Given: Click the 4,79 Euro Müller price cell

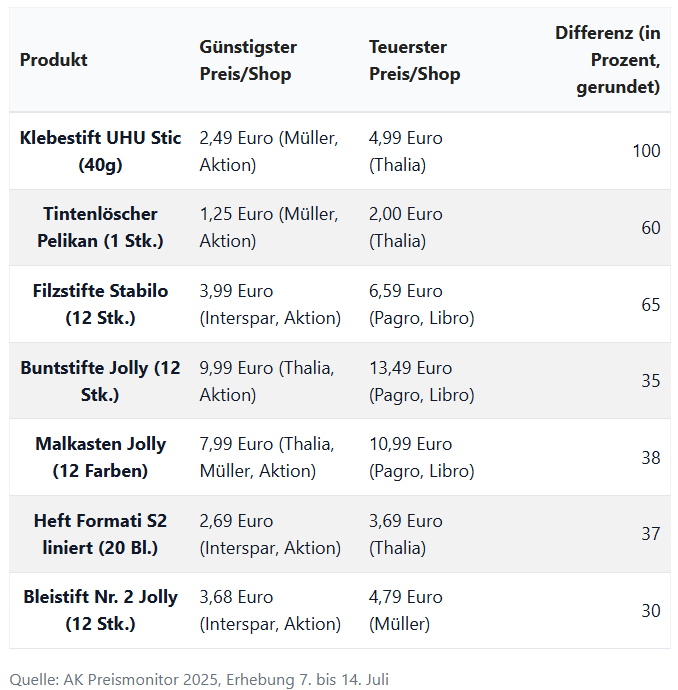Looking at the screenshot, I should [406, 610].
